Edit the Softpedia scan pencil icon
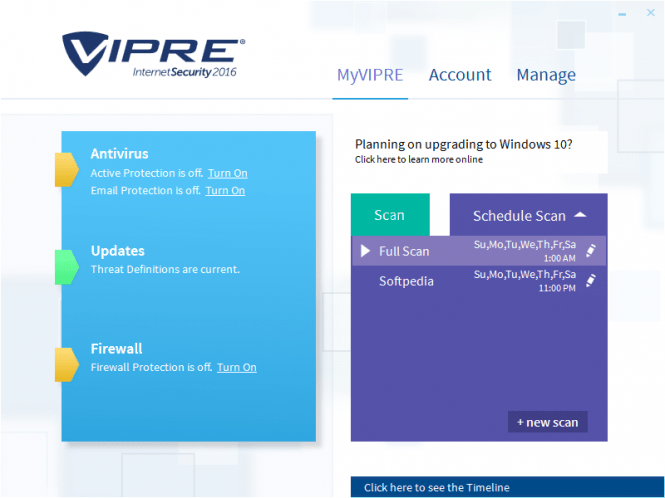This screenshot has width=665, height=498. (591, 280)
